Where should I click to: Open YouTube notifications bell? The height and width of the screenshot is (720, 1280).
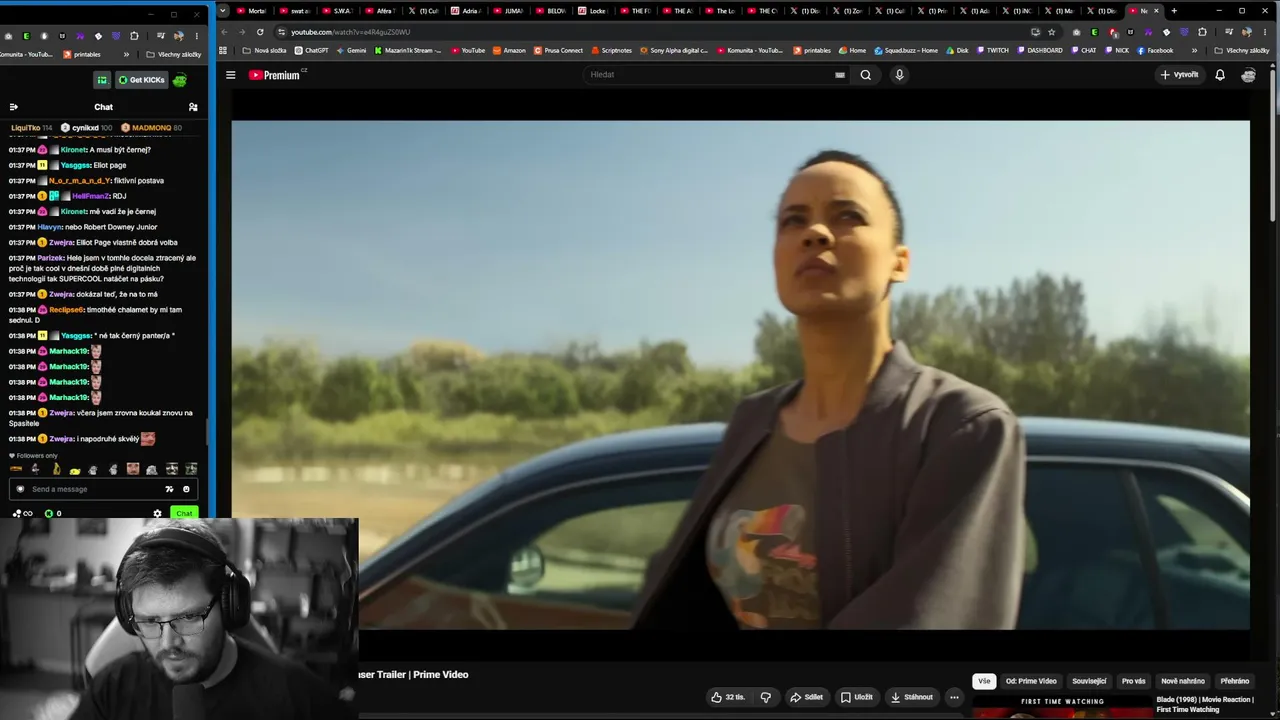(1220, 75)
